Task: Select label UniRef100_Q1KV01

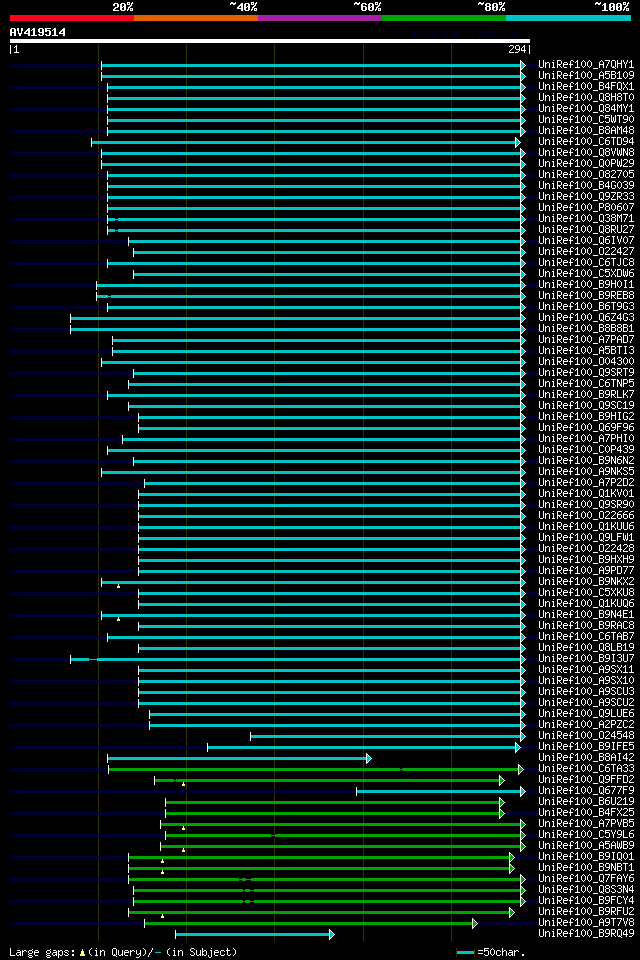Action: [586, 494]
